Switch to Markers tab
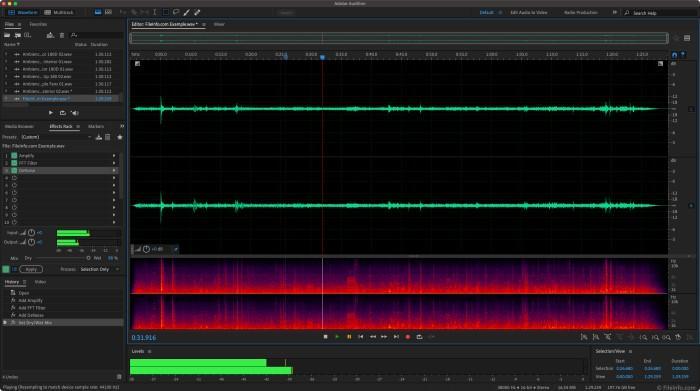 [96, 126]
